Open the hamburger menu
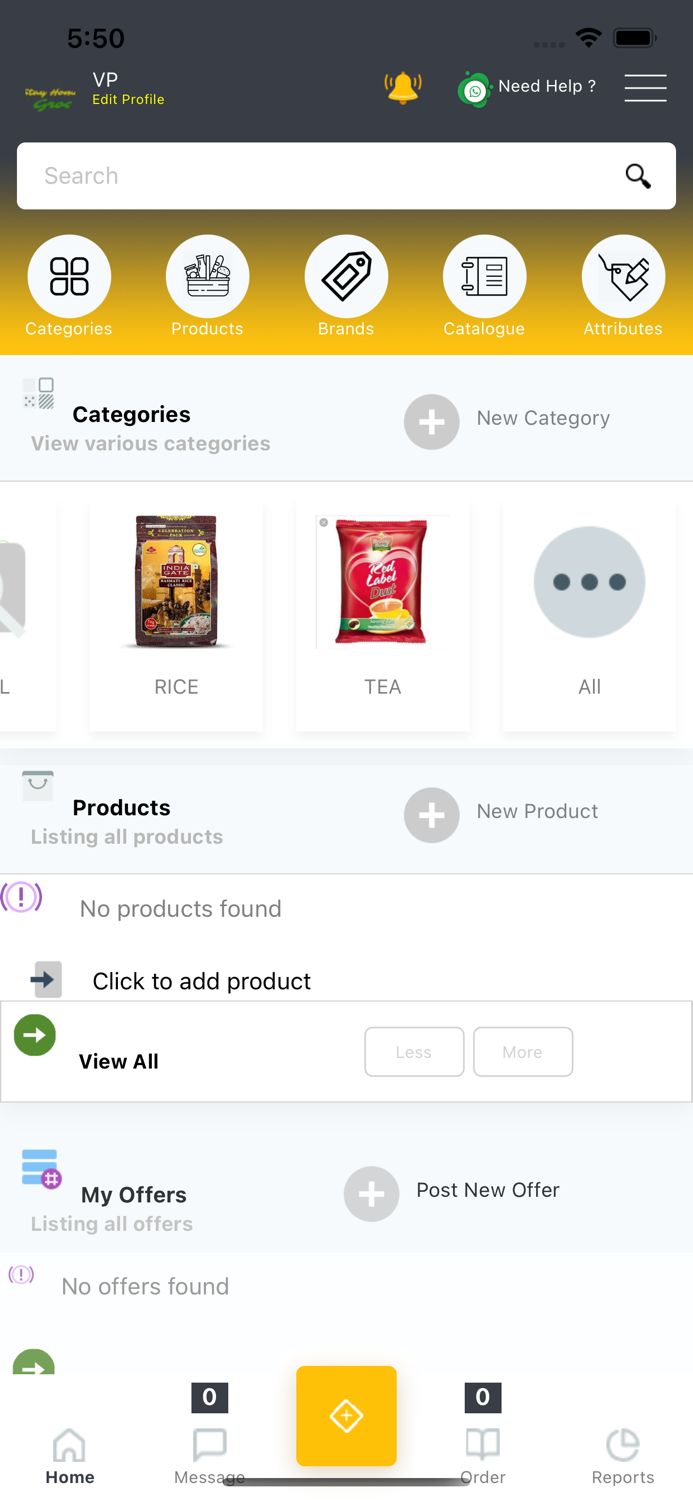This screenshot has width=693, height=1500. [645, 88]
